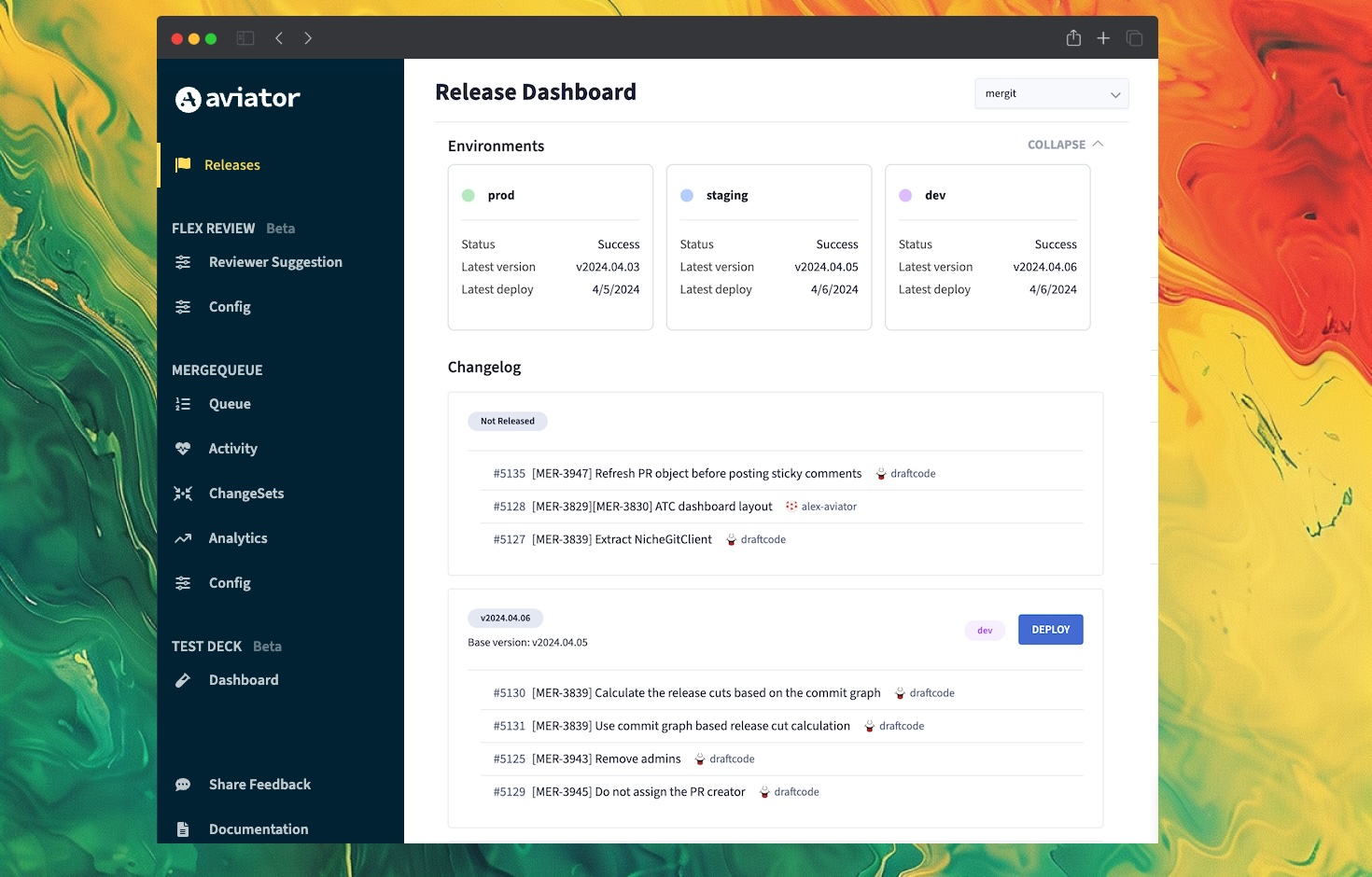Click alex-aviator author name

click(829, 507)
